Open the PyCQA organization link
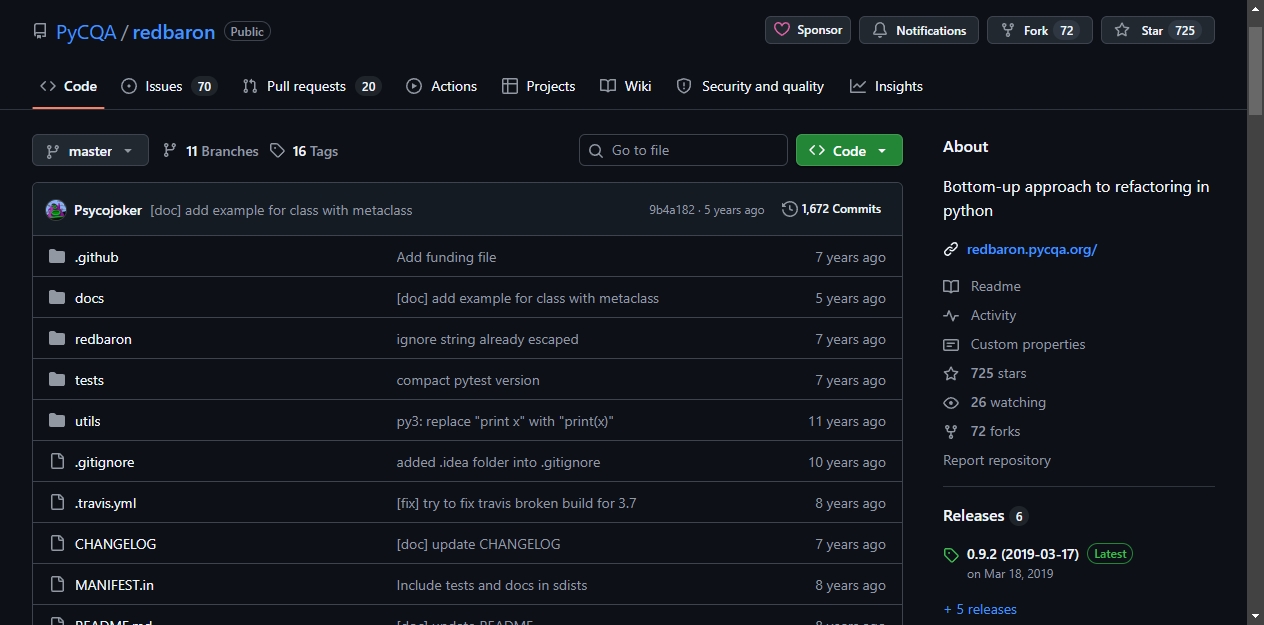 click(x=86, y=32)
